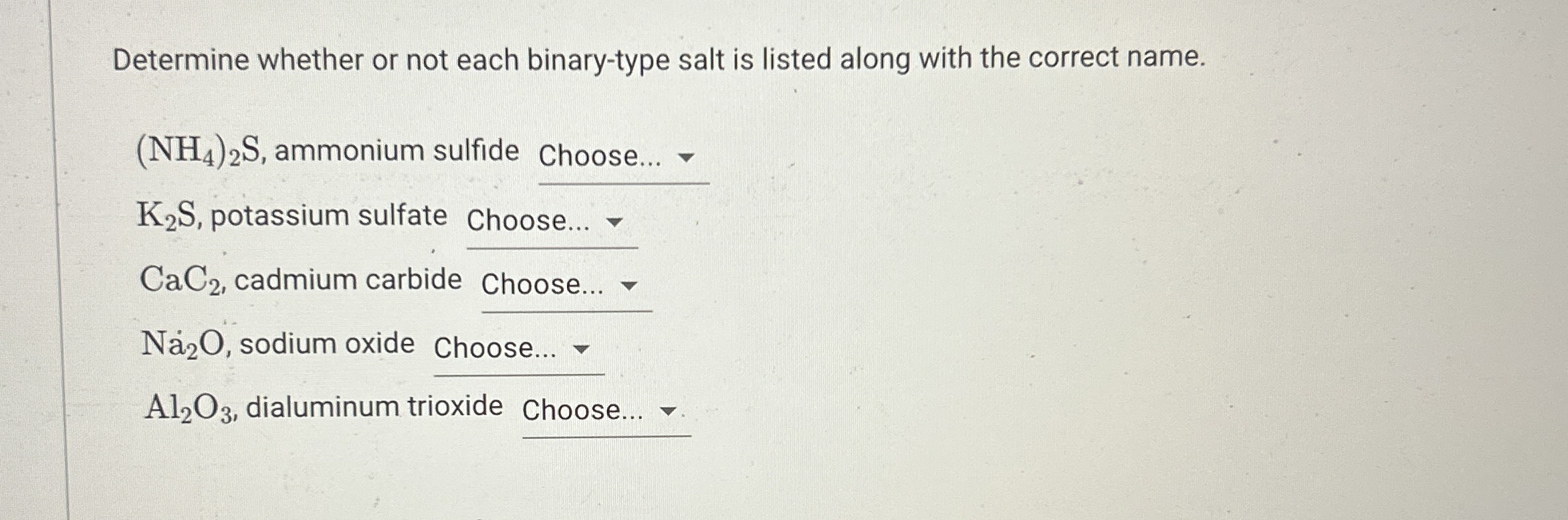Screen dimensions: 1568x520
Task: Click the Choose placeholder for ammonium sulfide
Action: click(599, 157)
